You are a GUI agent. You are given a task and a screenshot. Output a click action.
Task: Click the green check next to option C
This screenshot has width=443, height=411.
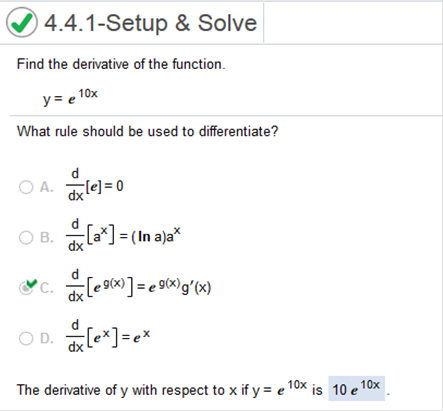point(32,284)
